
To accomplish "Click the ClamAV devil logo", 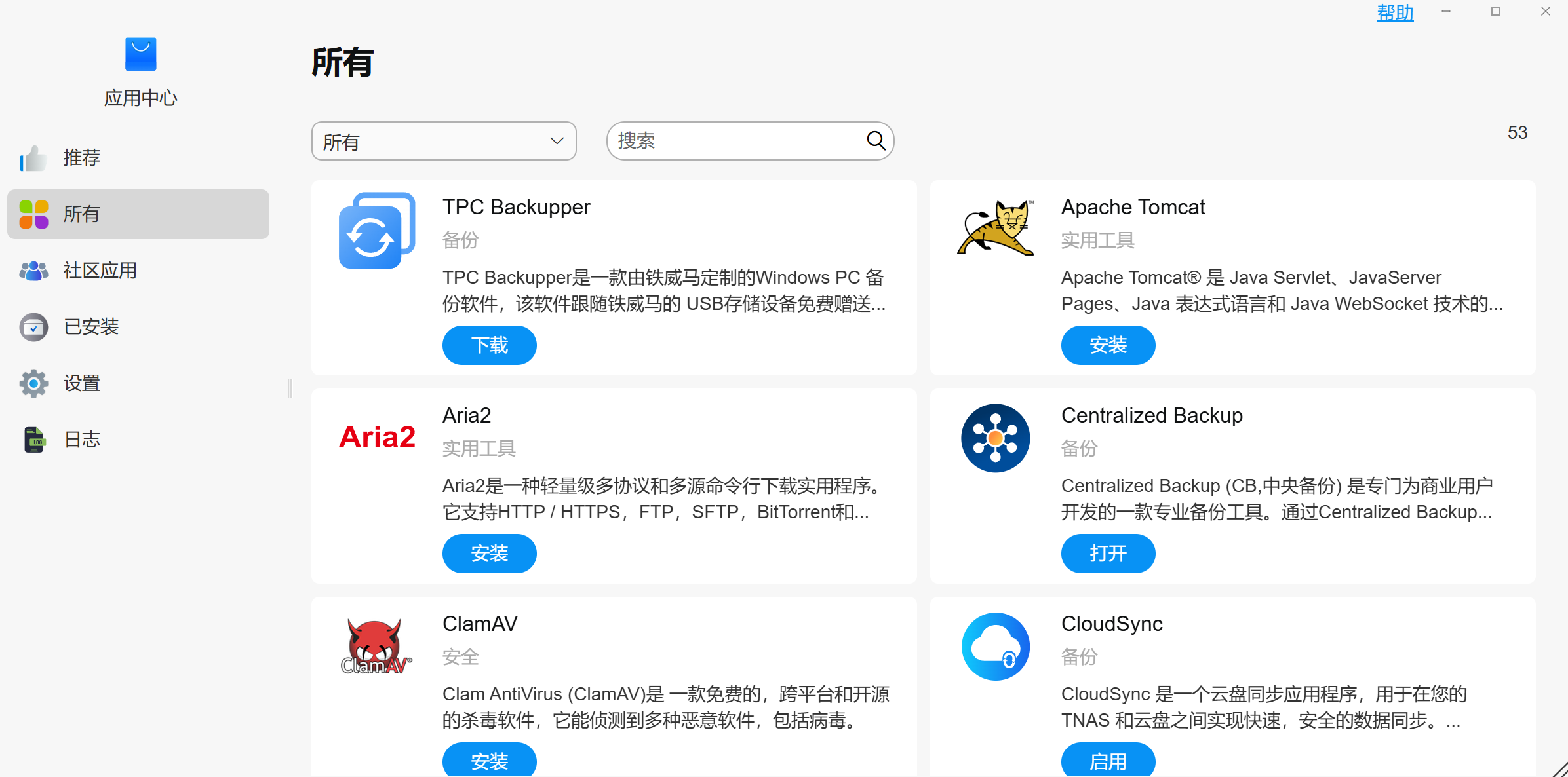I will 376,647.
